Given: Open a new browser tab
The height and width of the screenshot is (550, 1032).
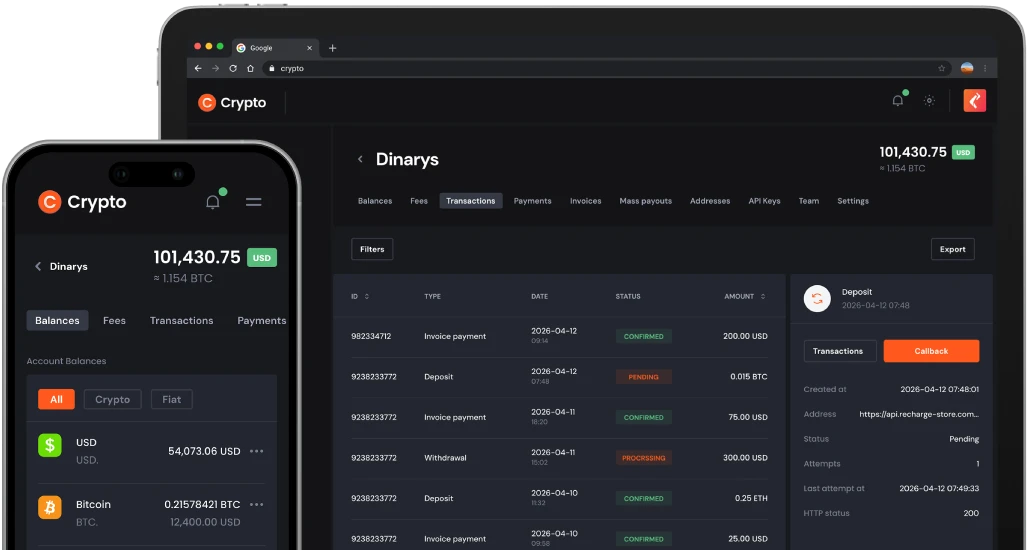Looking at the screenshot, I should 332,48.
